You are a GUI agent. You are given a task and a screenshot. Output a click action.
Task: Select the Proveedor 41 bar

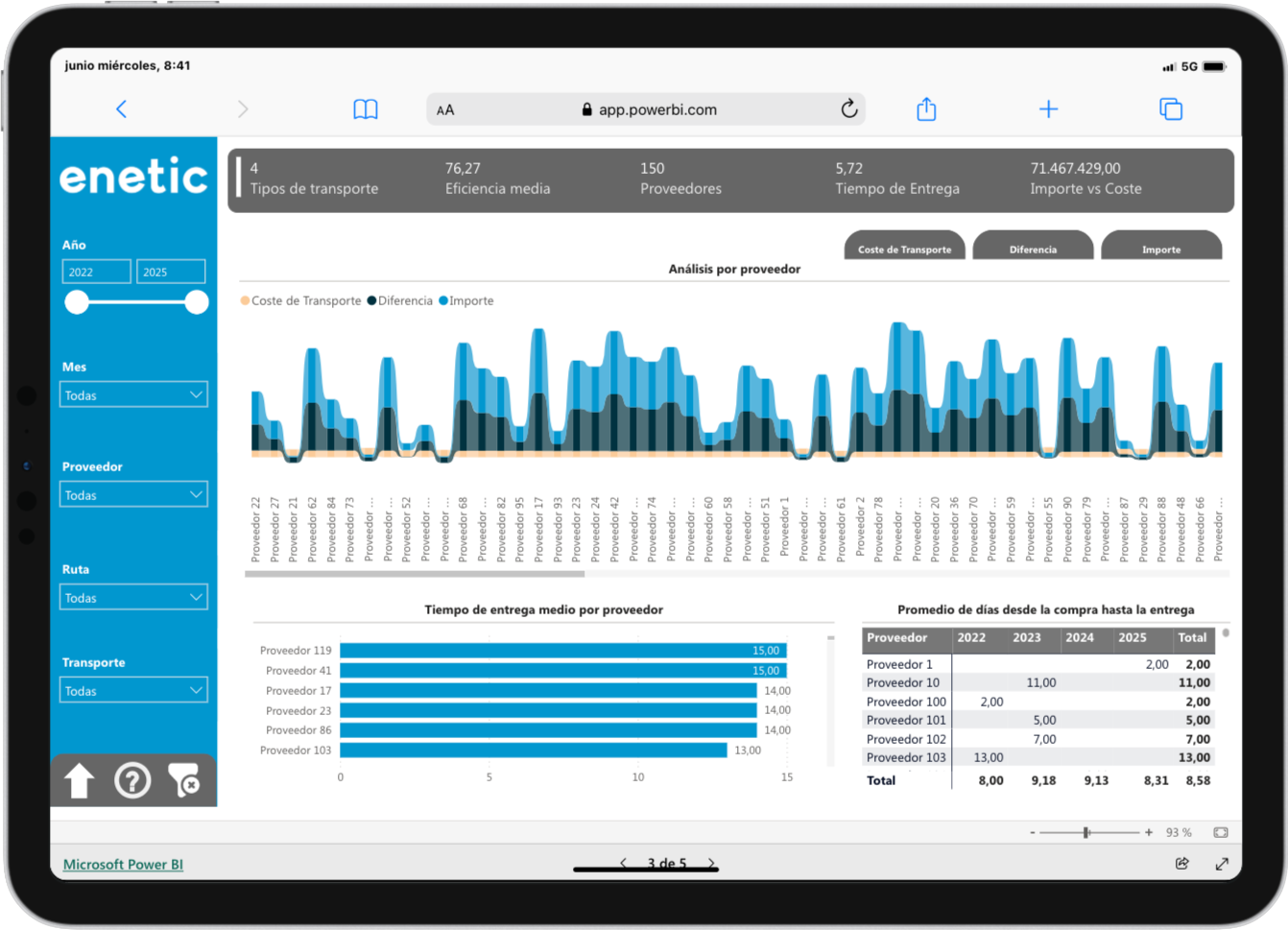click(563, 671)
